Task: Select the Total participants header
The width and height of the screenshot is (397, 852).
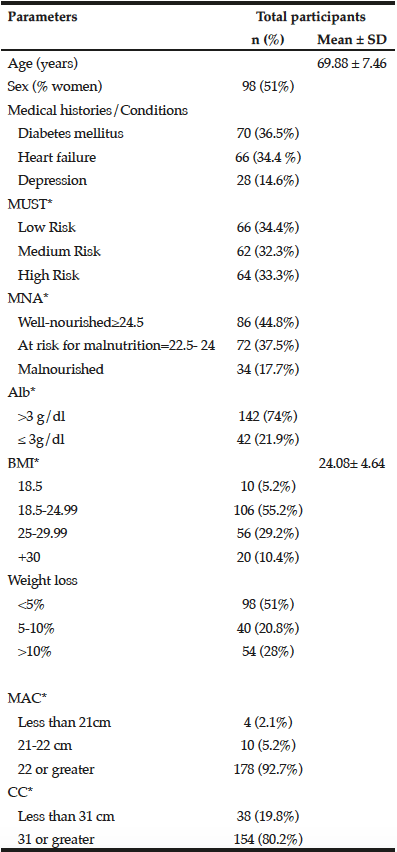Action: click(311, 17)
